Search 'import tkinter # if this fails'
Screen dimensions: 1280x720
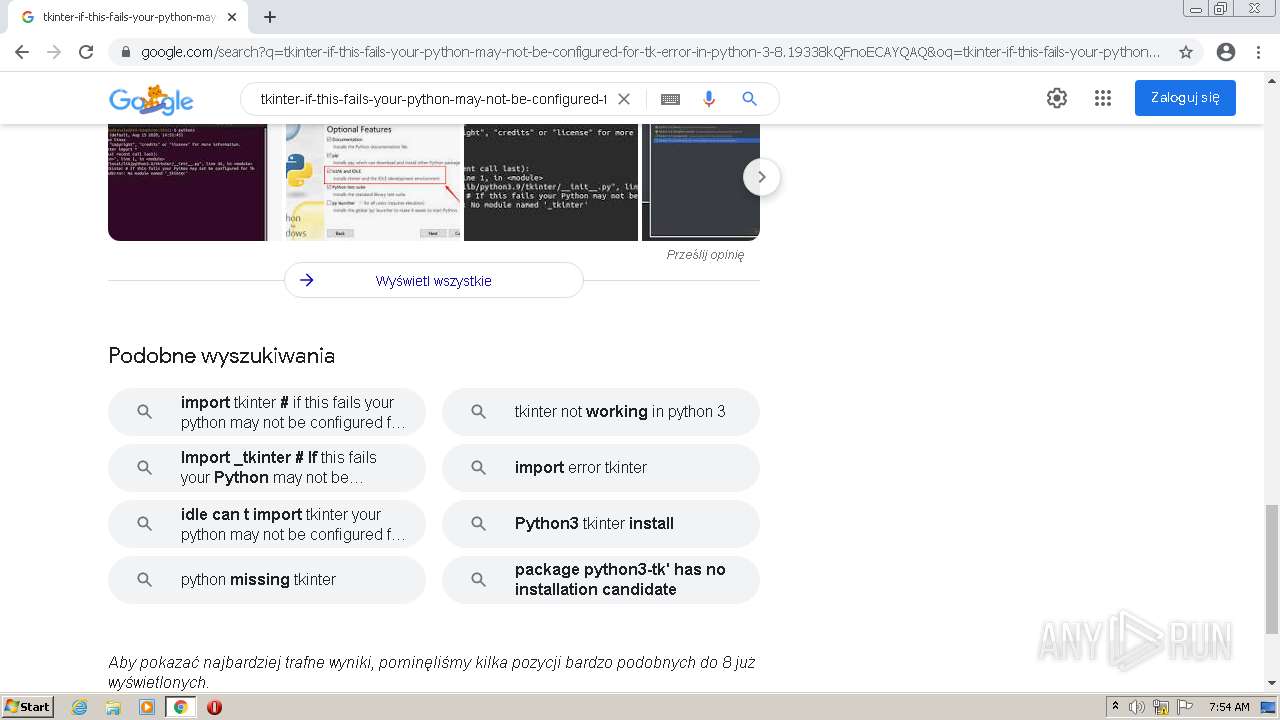click(x=267, y=412)
